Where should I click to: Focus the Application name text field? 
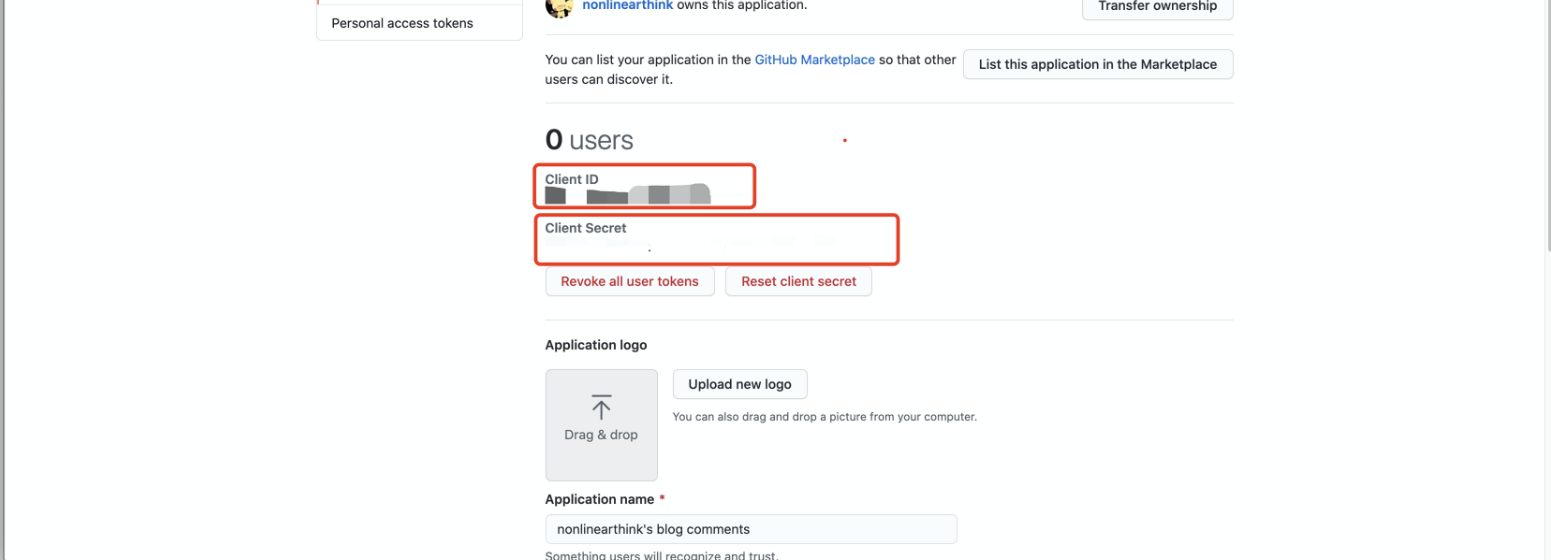[750, 529]
